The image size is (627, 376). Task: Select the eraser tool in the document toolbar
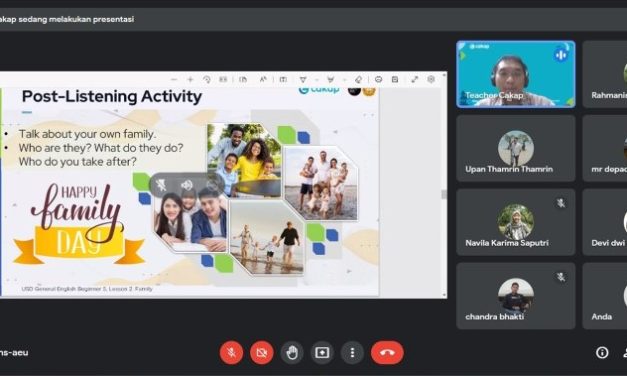click(x=358, y=80)
